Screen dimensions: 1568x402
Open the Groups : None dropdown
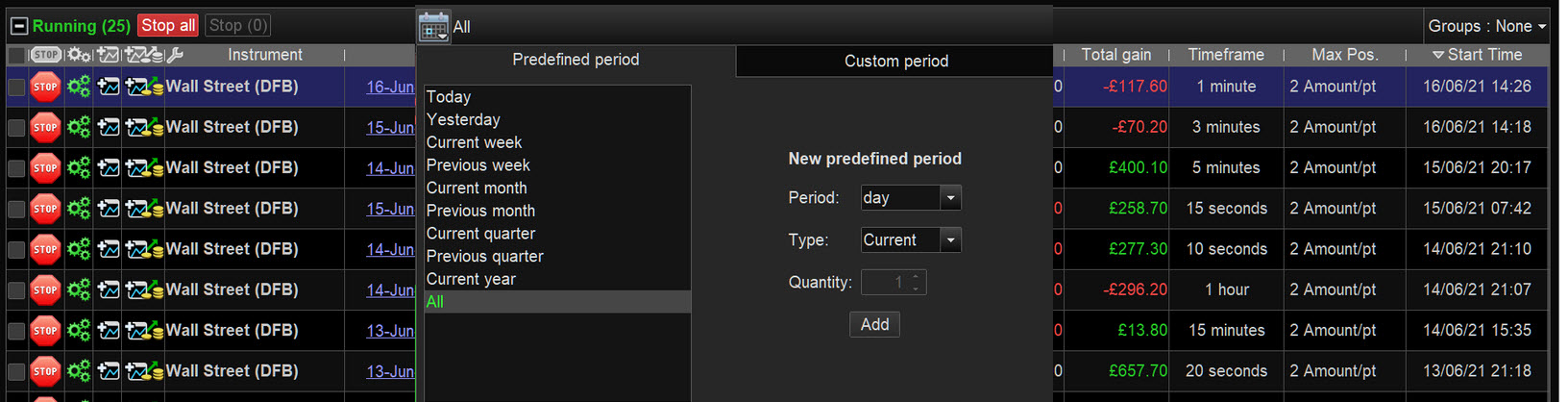coord(1486,26)
